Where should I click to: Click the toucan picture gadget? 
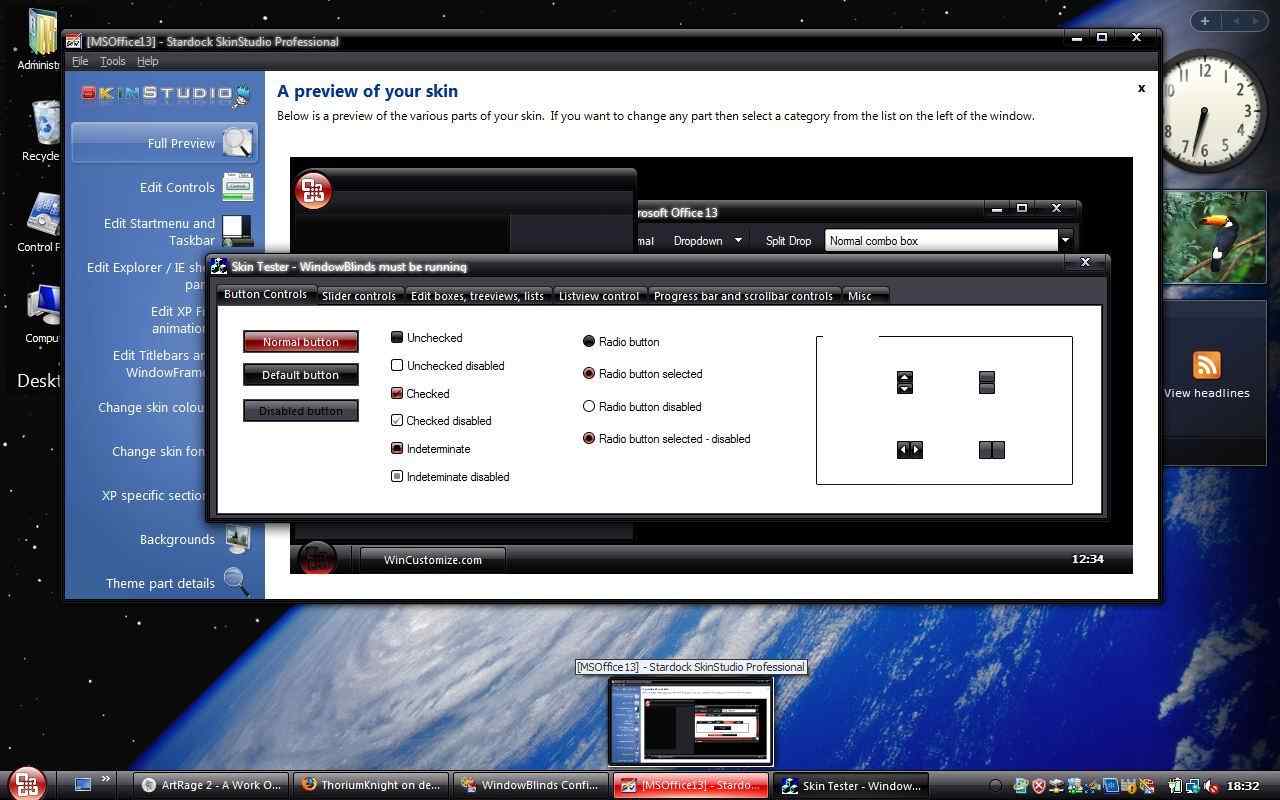(x=1214, y=236)
